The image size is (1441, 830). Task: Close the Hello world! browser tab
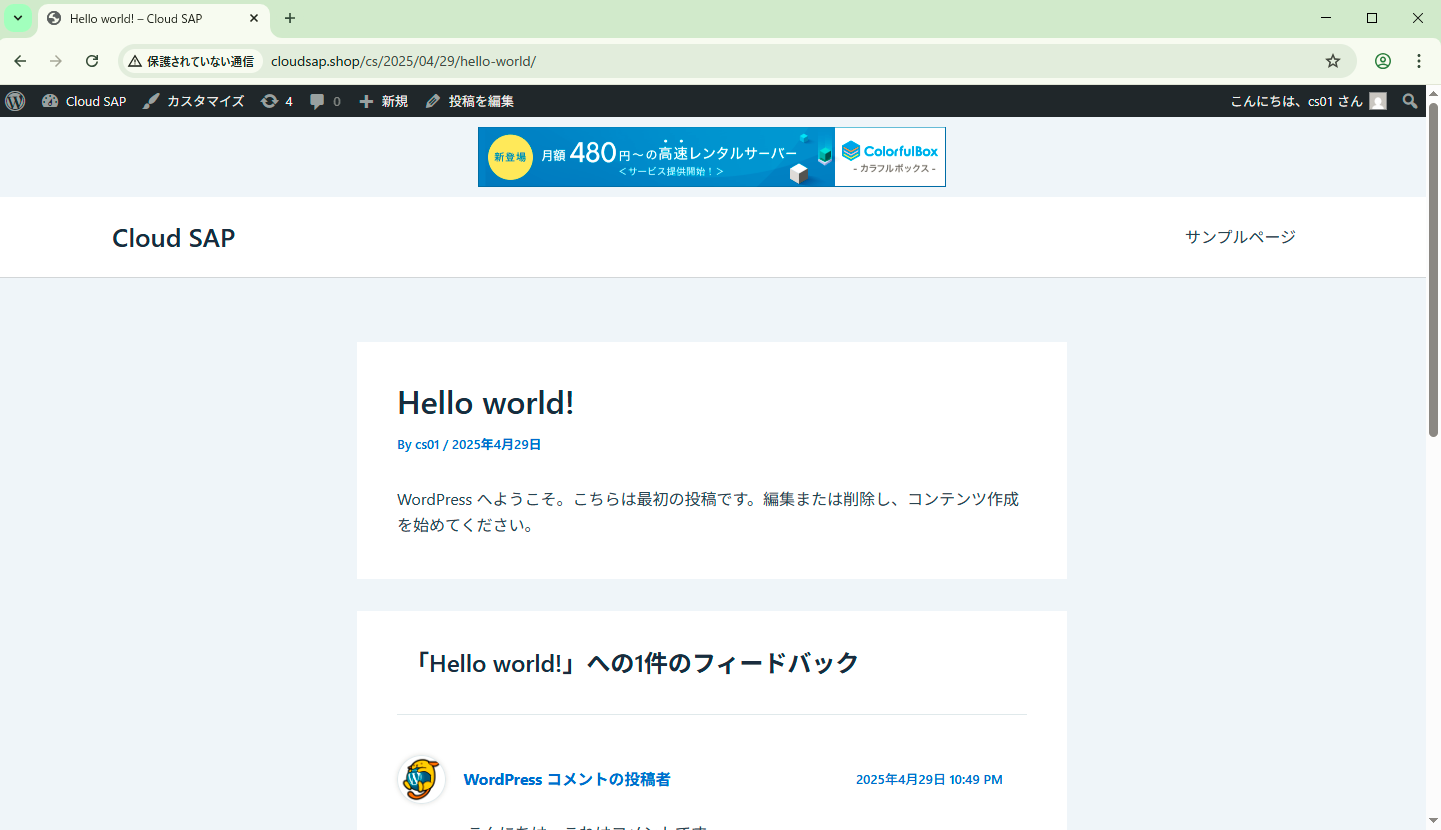click(x=254, y=18)
